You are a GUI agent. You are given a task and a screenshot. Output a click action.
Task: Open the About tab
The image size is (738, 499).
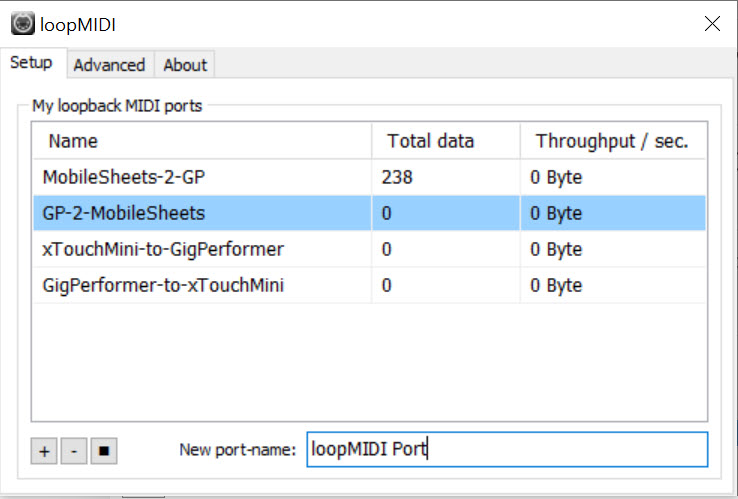coord(185,65)
